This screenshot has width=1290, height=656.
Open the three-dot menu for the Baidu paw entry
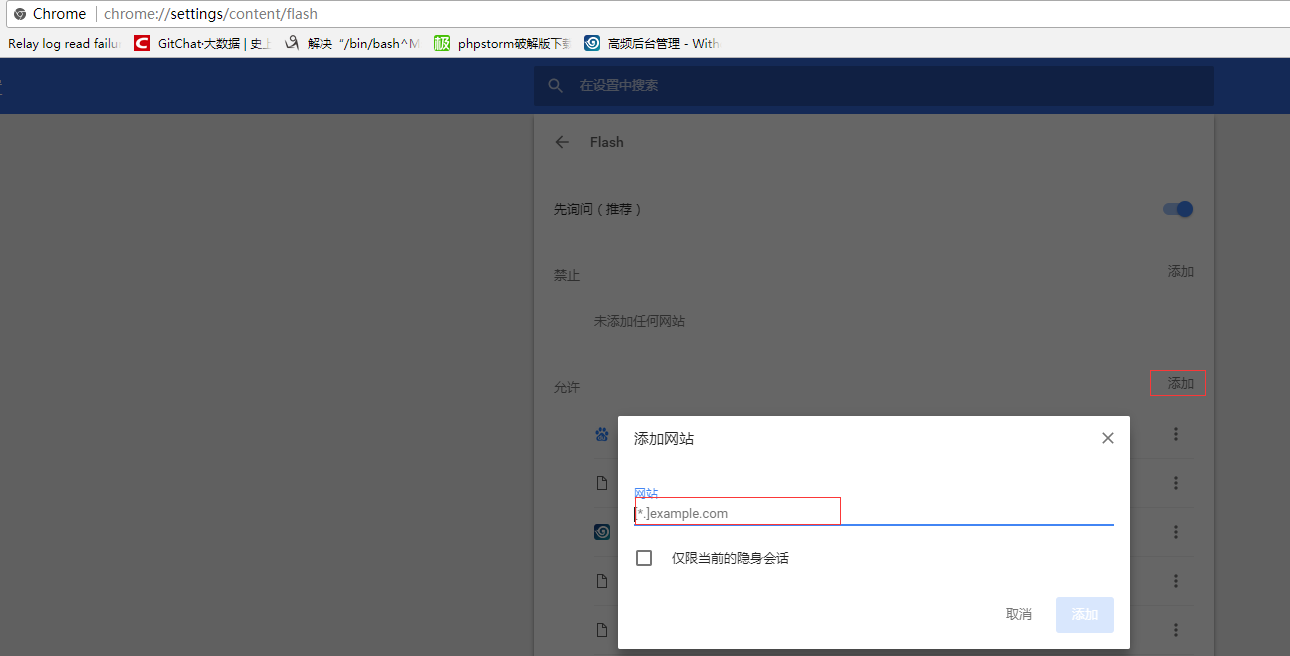(x=1176, y=434)
